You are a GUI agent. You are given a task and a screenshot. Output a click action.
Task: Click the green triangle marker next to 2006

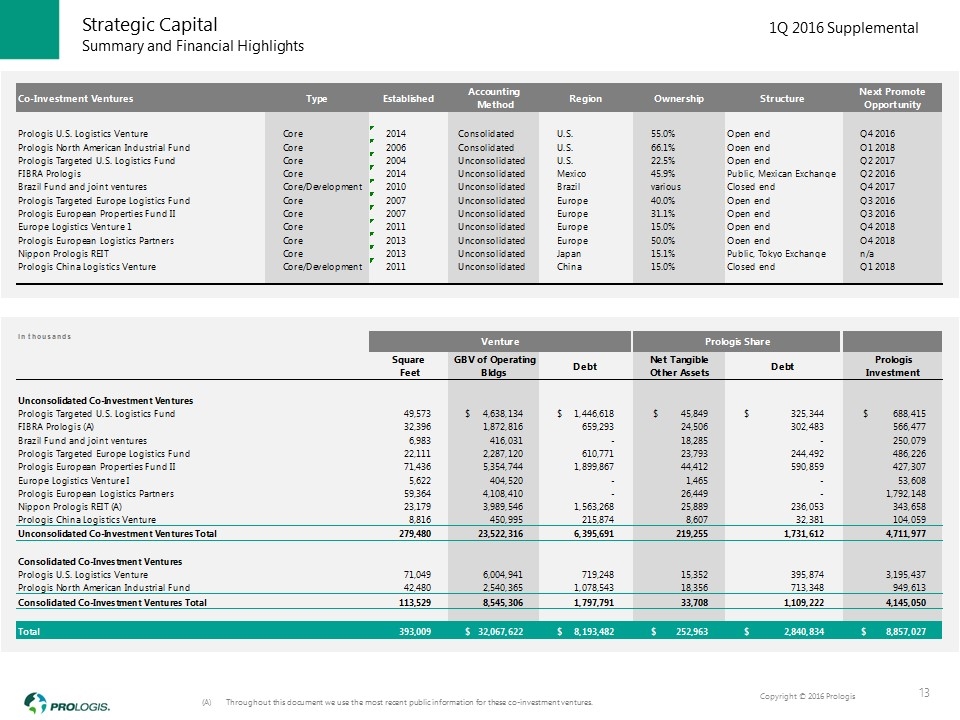[x=372, y=143]
